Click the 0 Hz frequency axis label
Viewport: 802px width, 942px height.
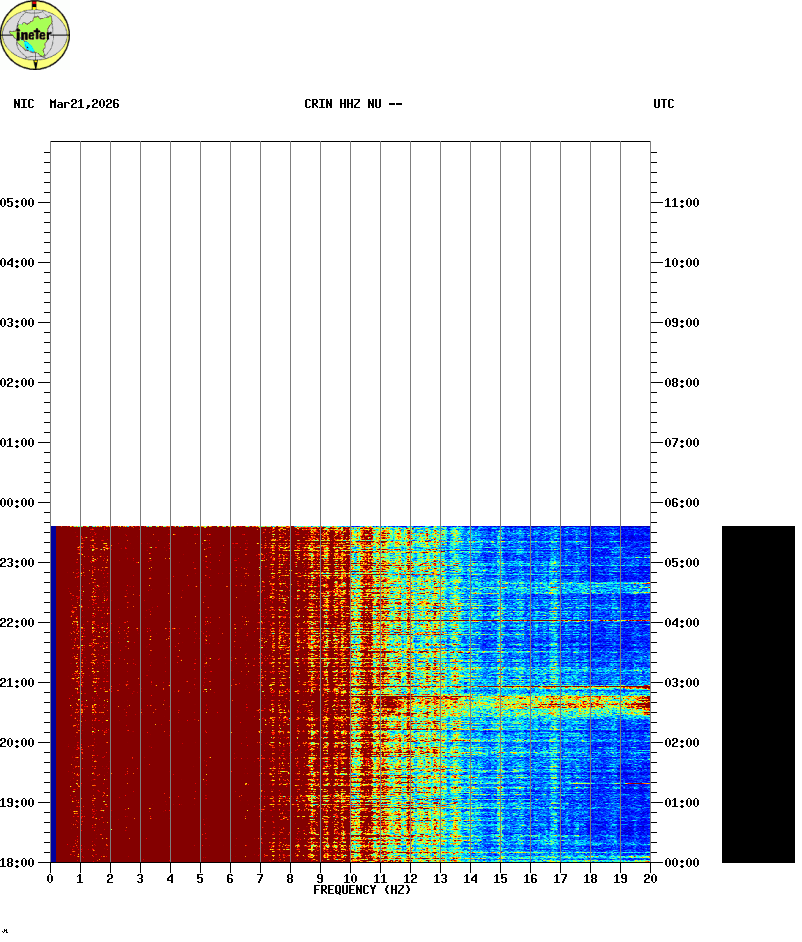[50, 879]
